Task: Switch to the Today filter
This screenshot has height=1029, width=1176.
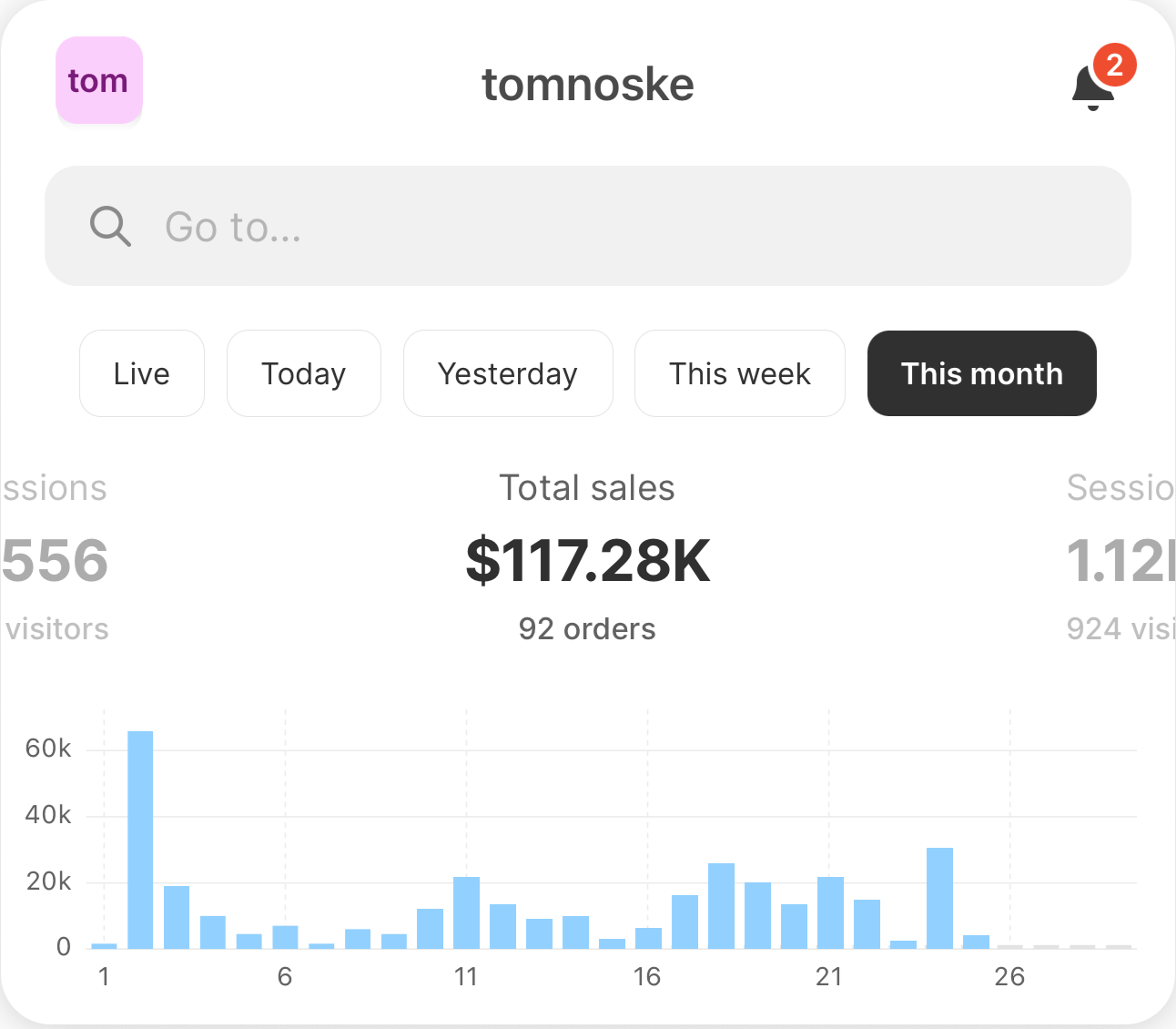Action: click(303, 373)
